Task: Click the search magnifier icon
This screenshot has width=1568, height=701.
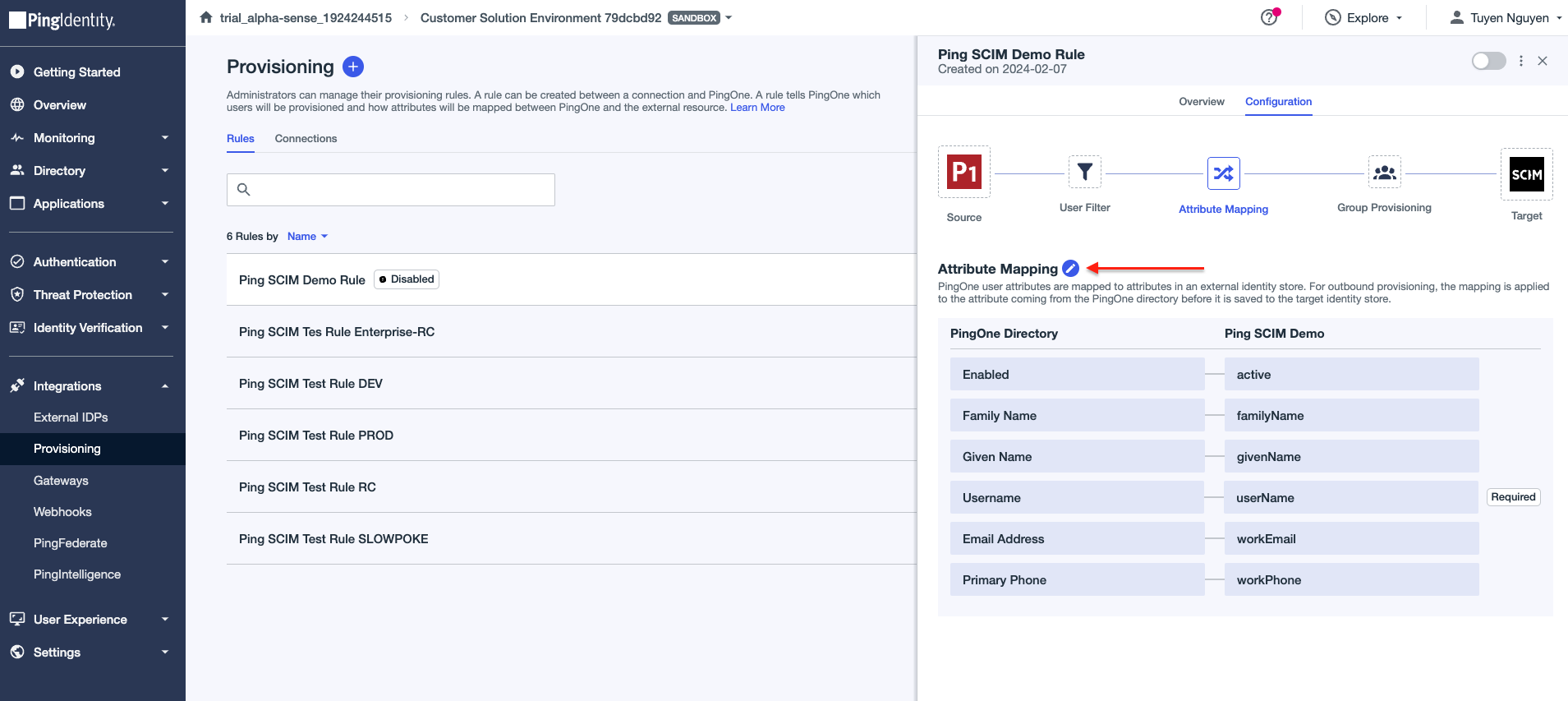Action: pyautogui.click(x=244, y=189)
